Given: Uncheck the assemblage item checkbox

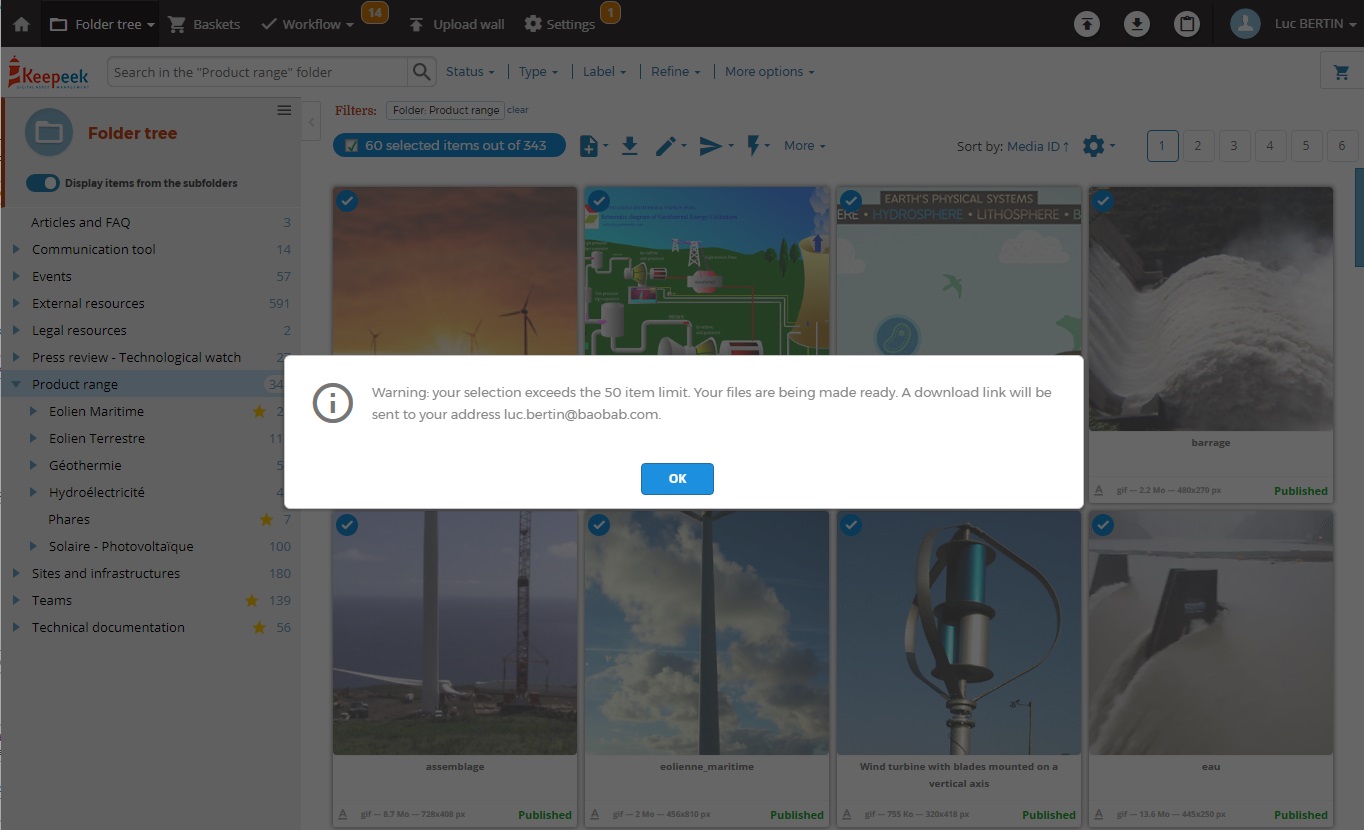Looking at the screenshot, I should pos(347,525).
